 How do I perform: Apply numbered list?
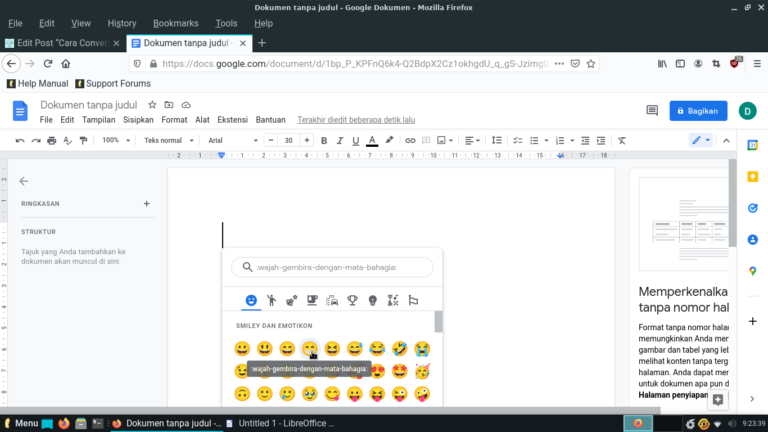pos(560,141)
